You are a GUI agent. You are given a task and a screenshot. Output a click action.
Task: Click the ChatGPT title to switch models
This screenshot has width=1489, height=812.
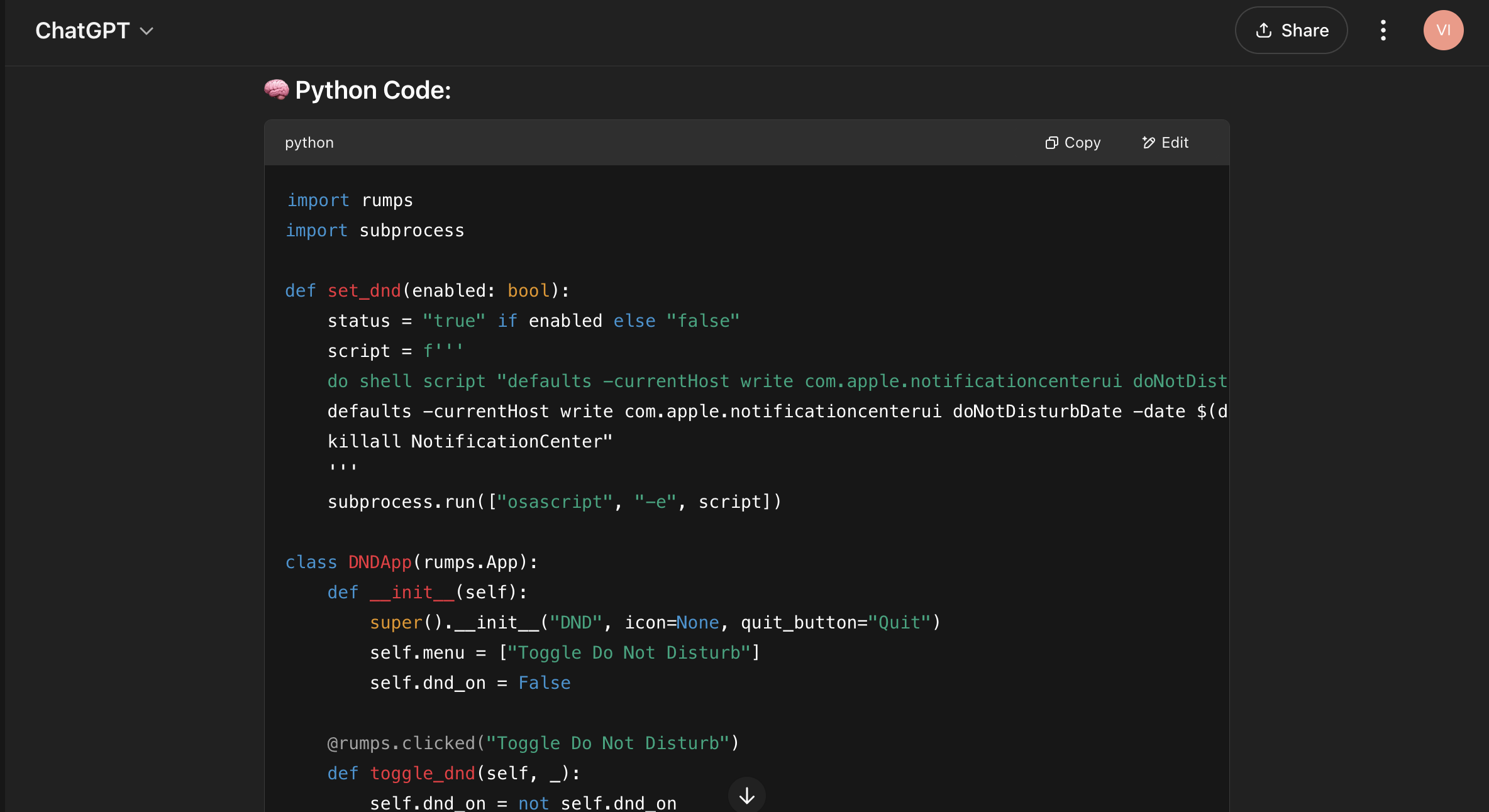point(82,31)
